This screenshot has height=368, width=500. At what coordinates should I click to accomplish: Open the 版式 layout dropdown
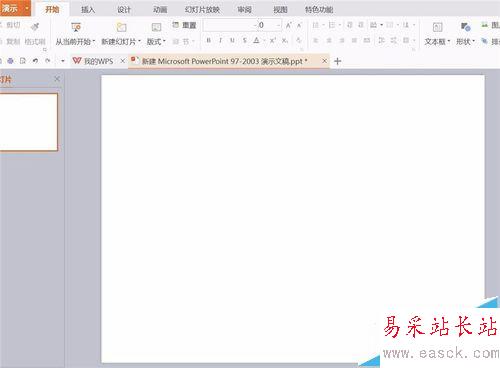[164, 42]
